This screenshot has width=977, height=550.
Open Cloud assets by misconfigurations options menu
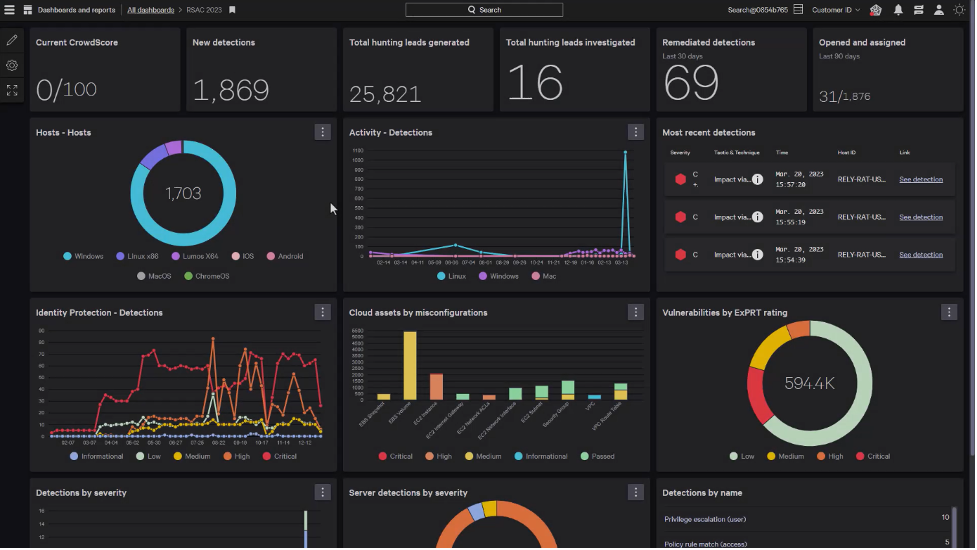(636, 312)
